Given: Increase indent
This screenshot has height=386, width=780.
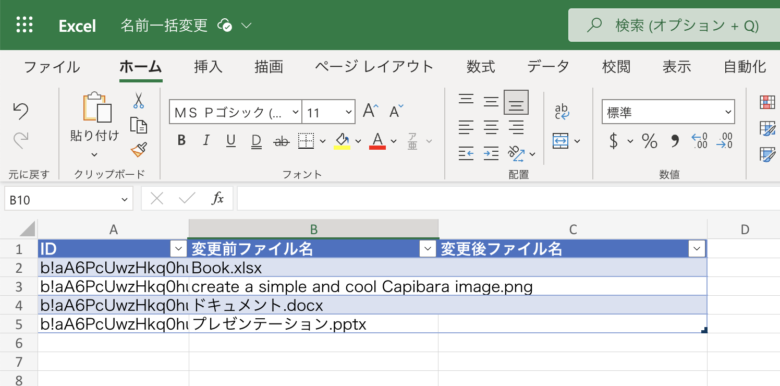Looking at the screenshot, I should coord(491,154).
